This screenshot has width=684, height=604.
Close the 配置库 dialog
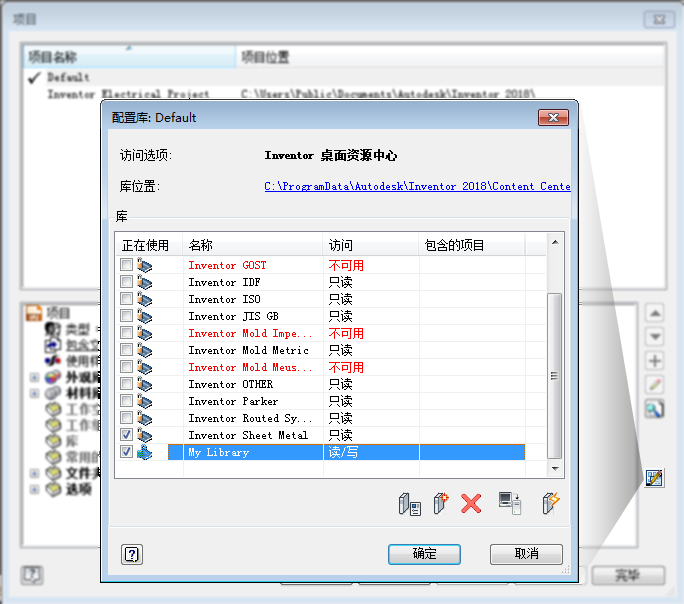coord(553,117)
